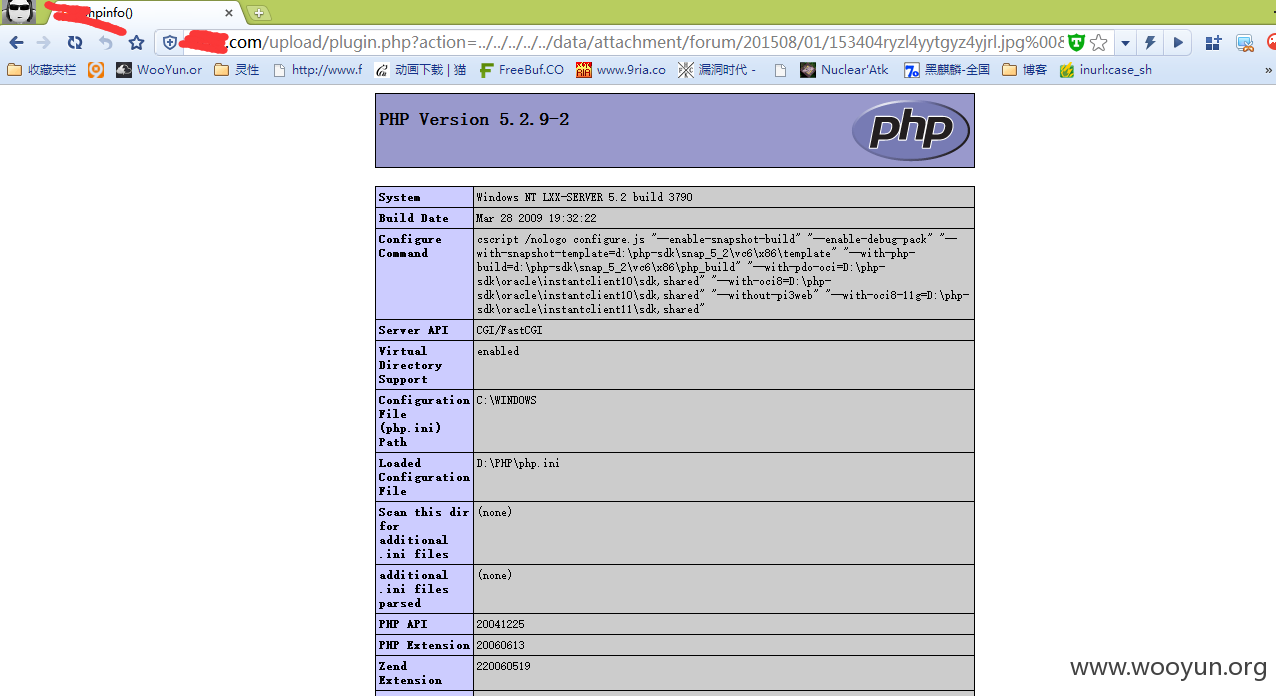Click the php.ini path value C:\WINDOWS
The width and height of the screenshot is (1276, 696).
pyautogui.click(x=506, y=400)
